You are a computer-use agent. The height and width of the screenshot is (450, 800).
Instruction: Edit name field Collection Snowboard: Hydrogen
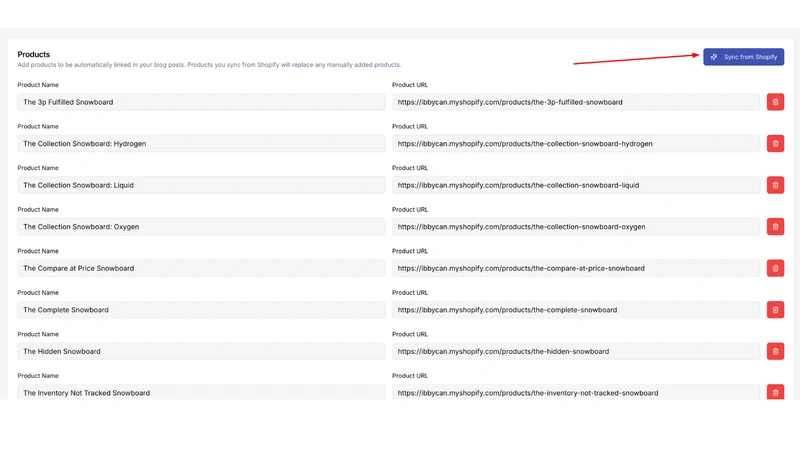click(x=201, y=143)
